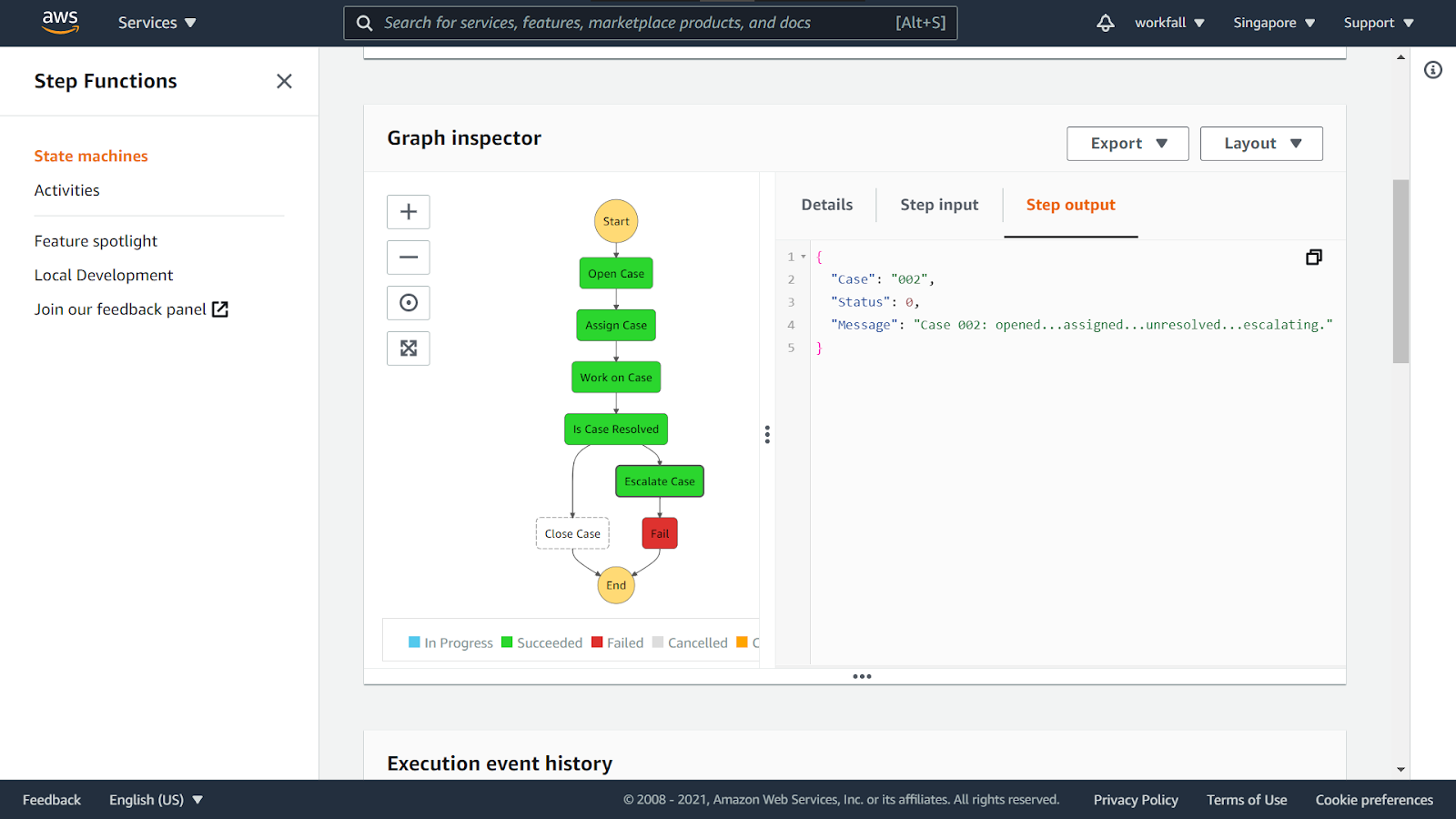
Task: Click the vertical panel resize handle dots
Action: 767,435
